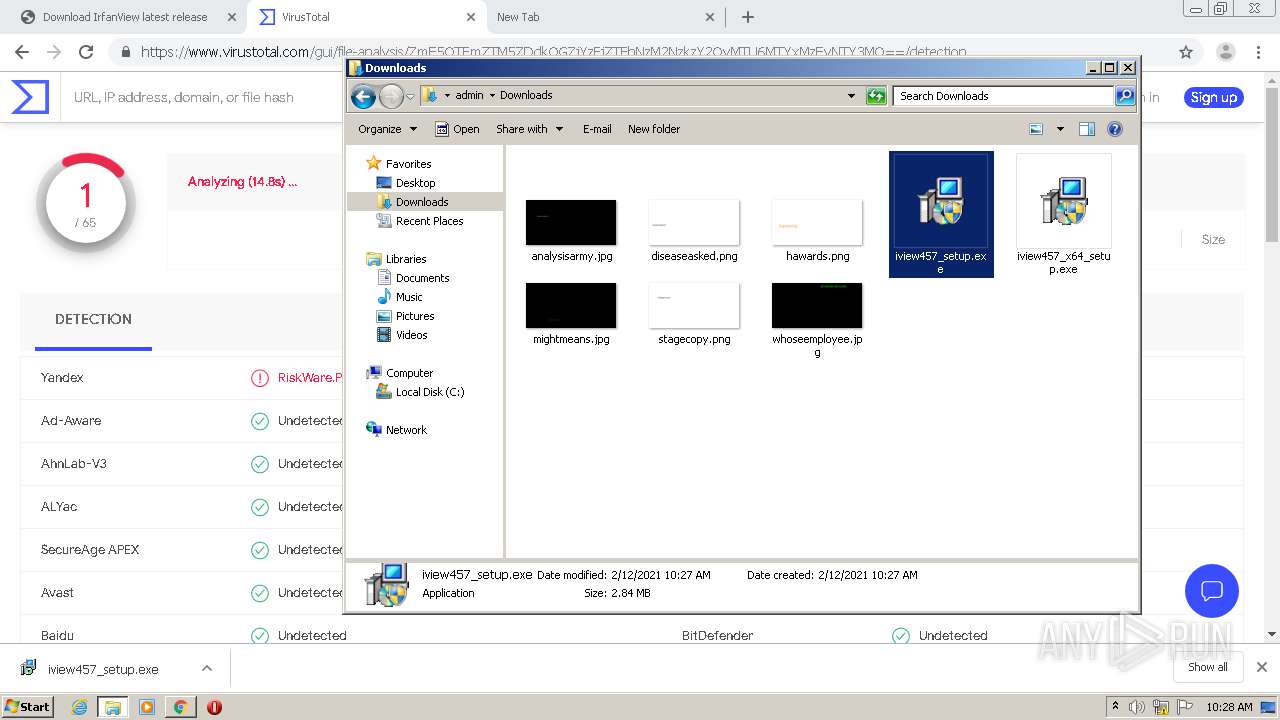Select Network in navigation pane
1280x720 pixels.
tap(406, 430)
